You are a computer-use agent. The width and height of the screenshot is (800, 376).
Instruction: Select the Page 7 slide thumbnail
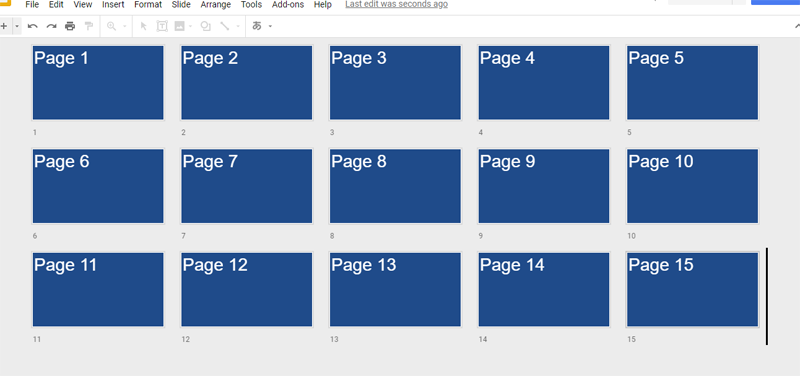(x=246, y=186)
